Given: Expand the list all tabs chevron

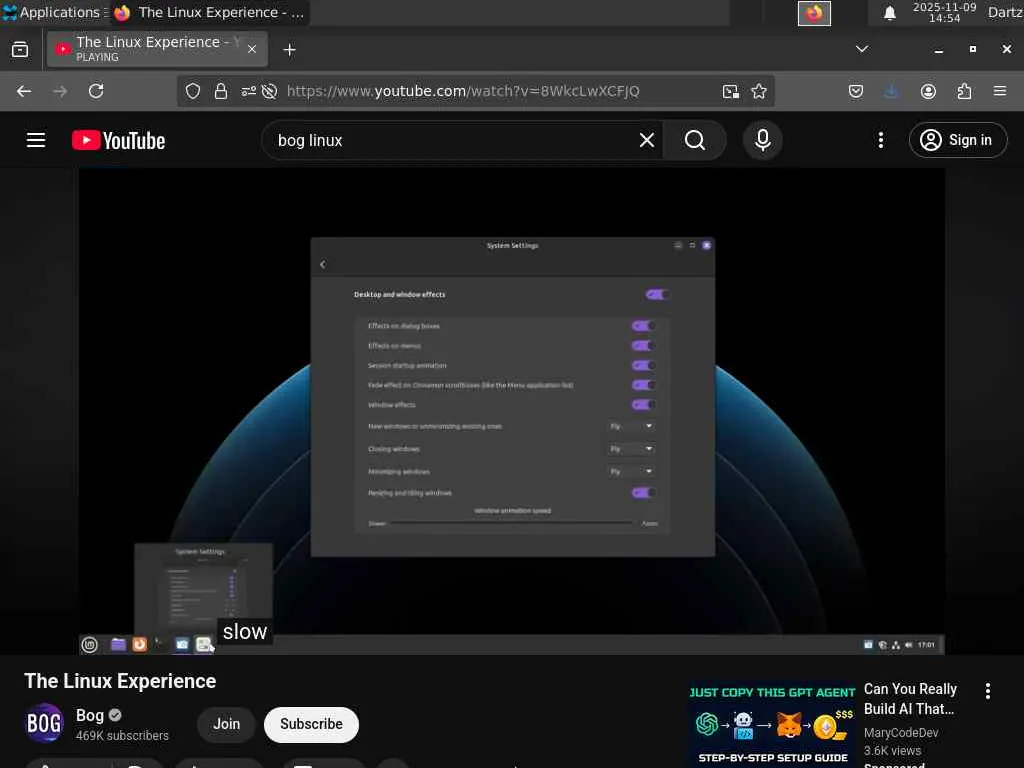Looking at the screenshot, I should pyautogui.click(x=862, y=49).
